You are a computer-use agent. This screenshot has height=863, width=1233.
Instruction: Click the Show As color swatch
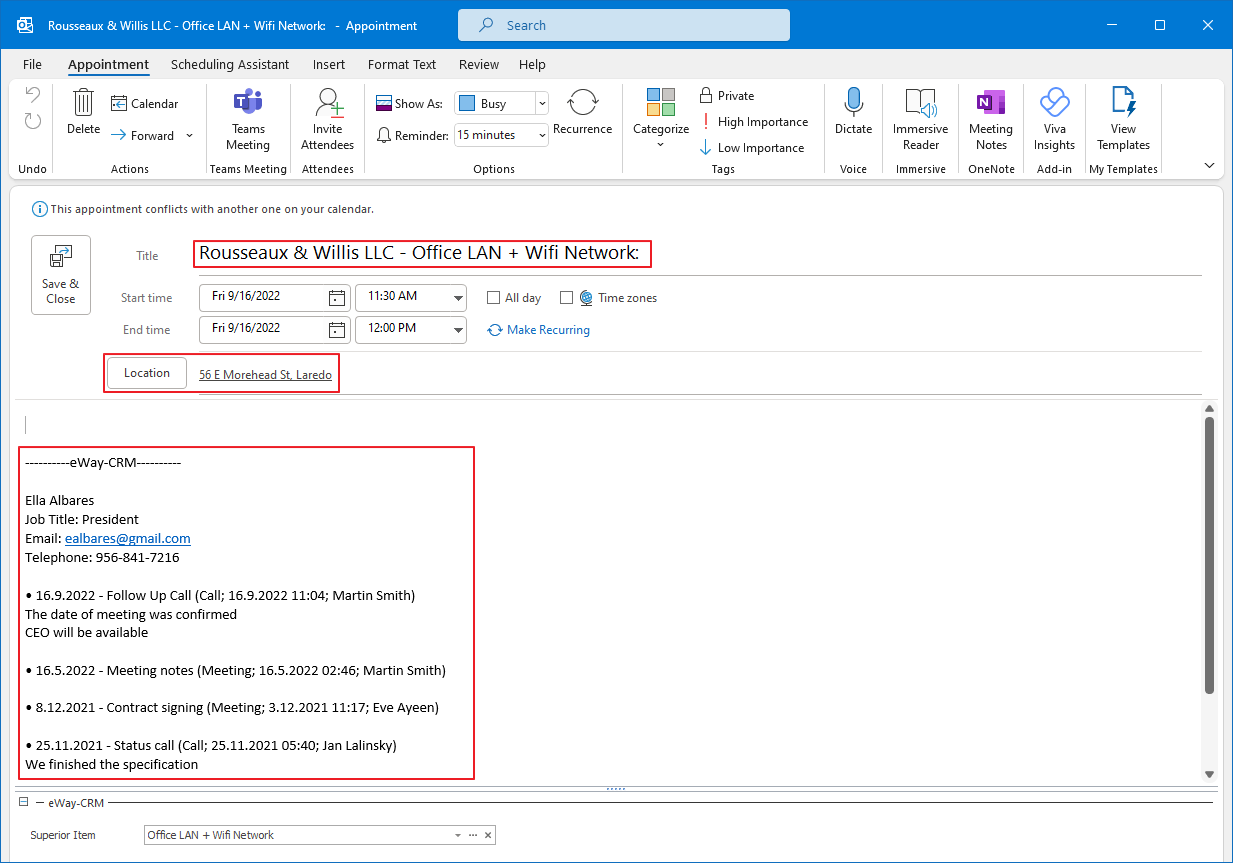[x=467, y=103]
